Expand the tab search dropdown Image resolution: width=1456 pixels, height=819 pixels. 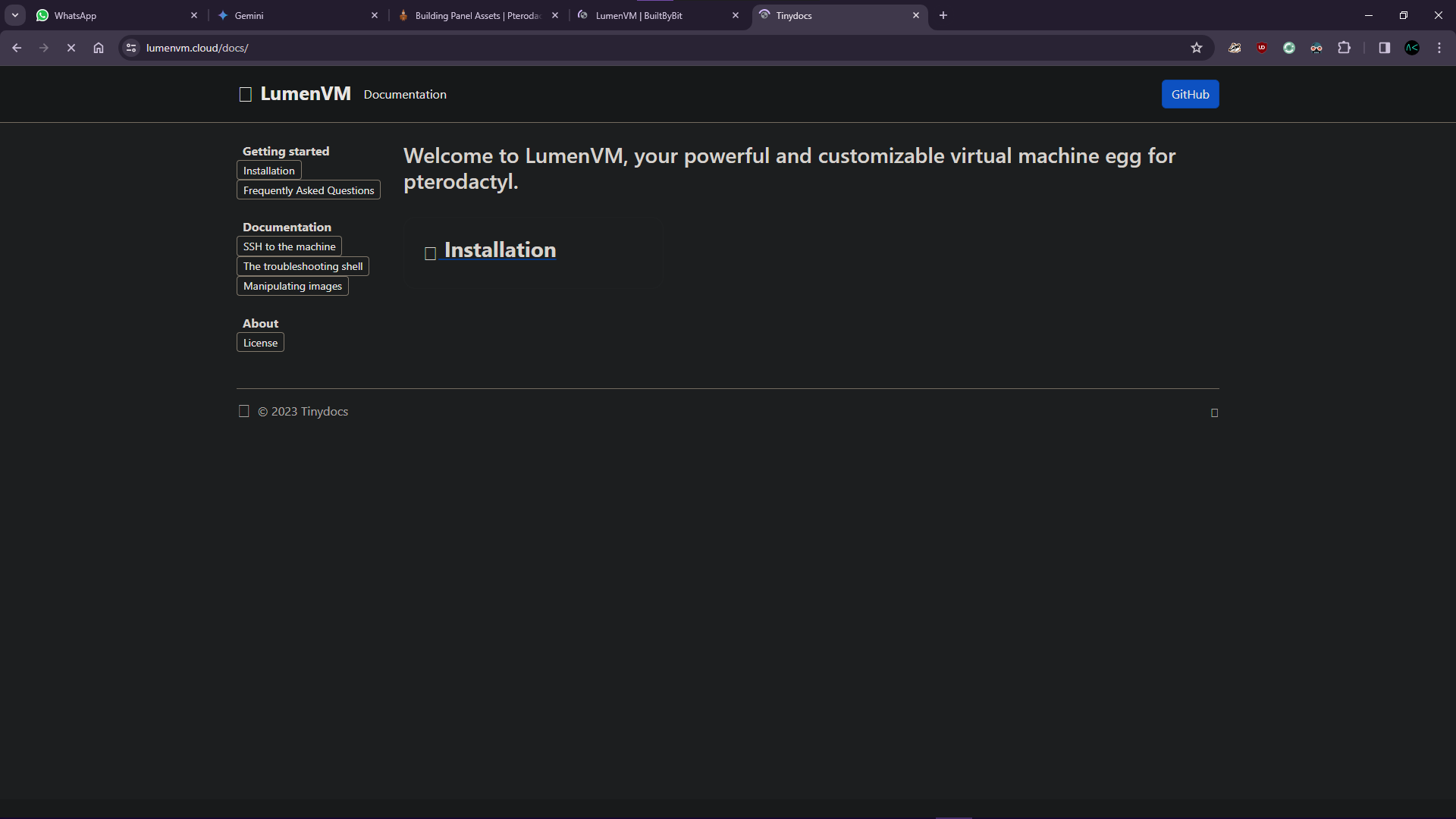[15, 15]
